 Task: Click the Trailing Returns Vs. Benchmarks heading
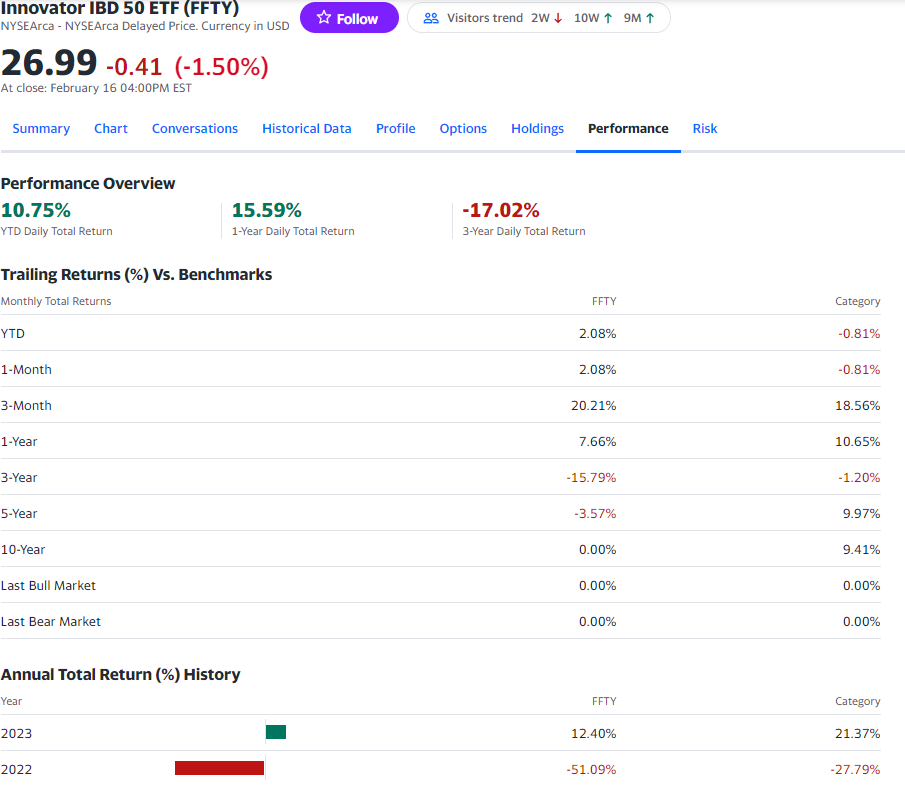[136, 274]
